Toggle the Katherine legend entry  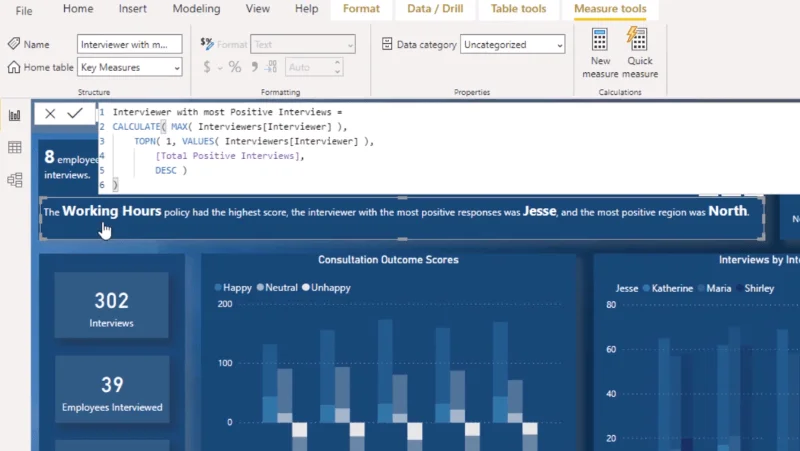pyautogui.click(x=667, y=288)
